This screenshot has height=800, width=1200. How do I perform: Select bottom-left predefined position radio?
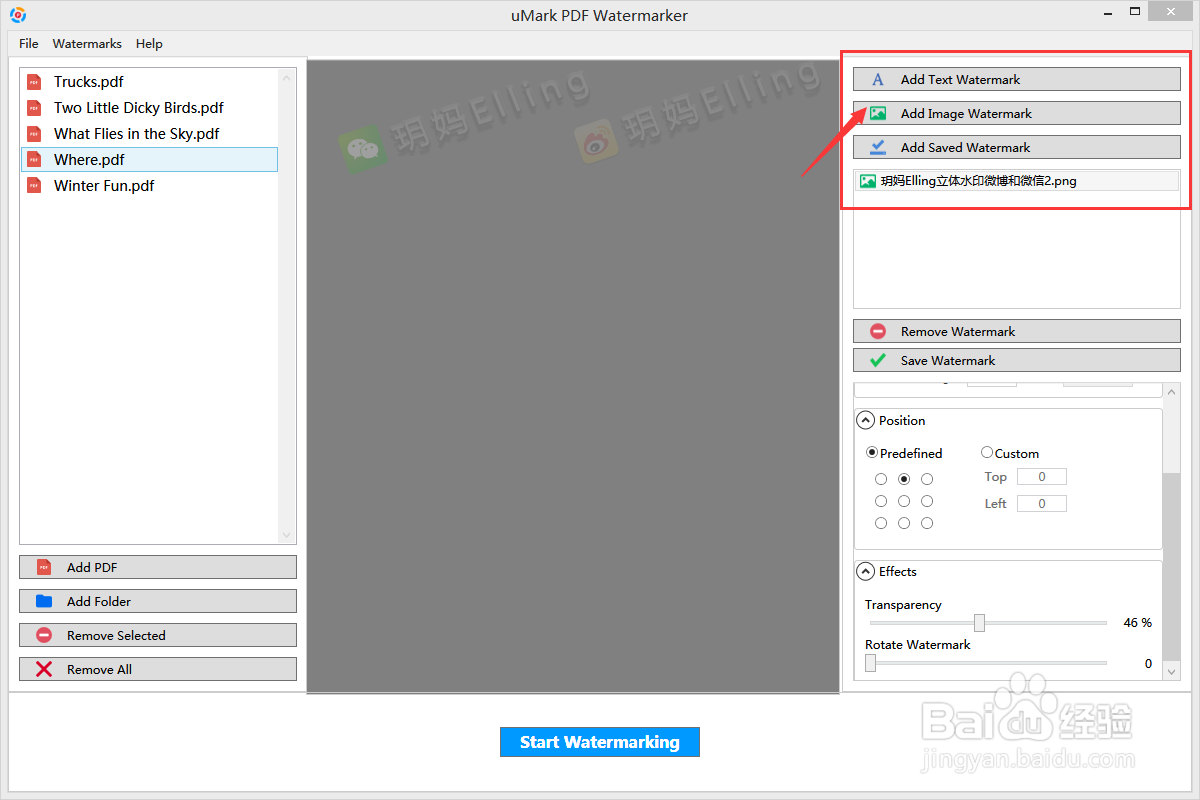[881, 523]
